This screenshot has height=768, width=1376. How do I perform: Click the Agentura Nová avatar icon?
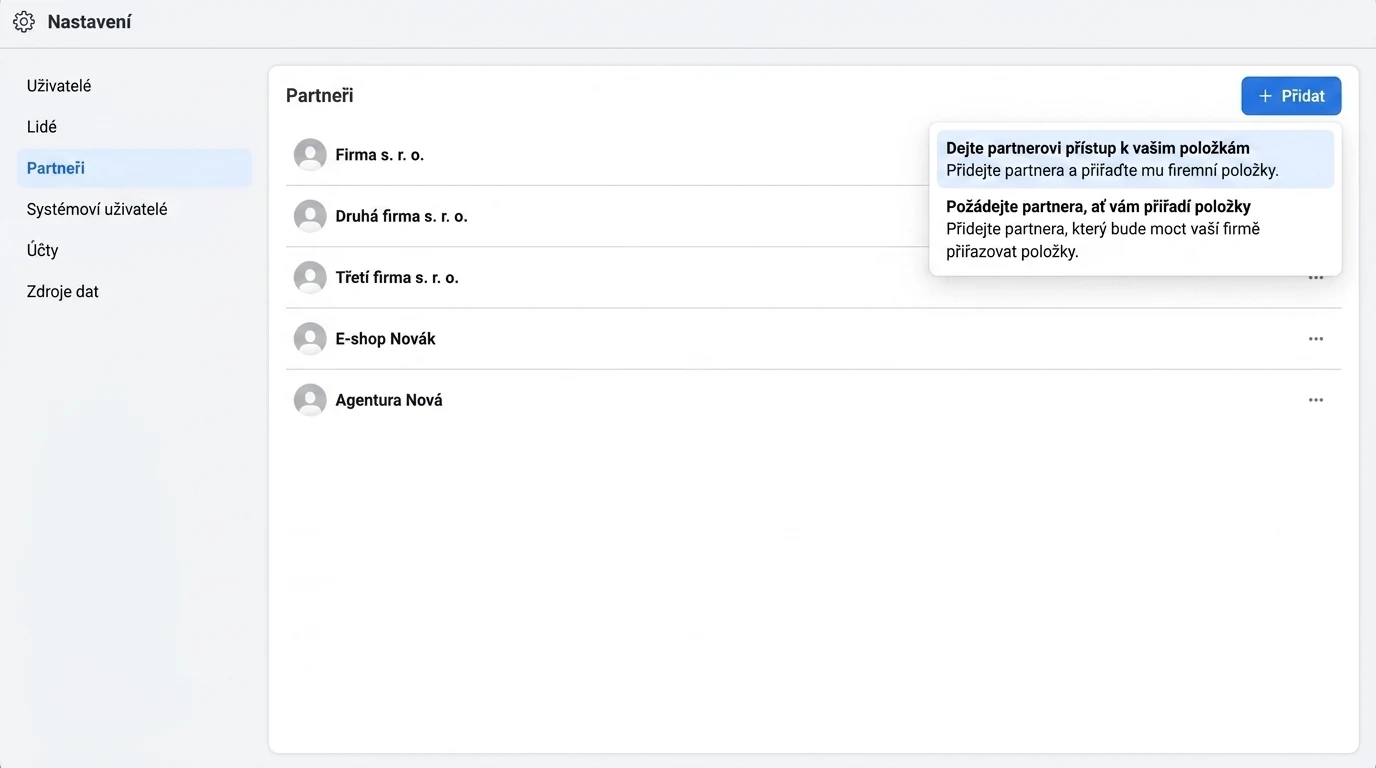310,400
